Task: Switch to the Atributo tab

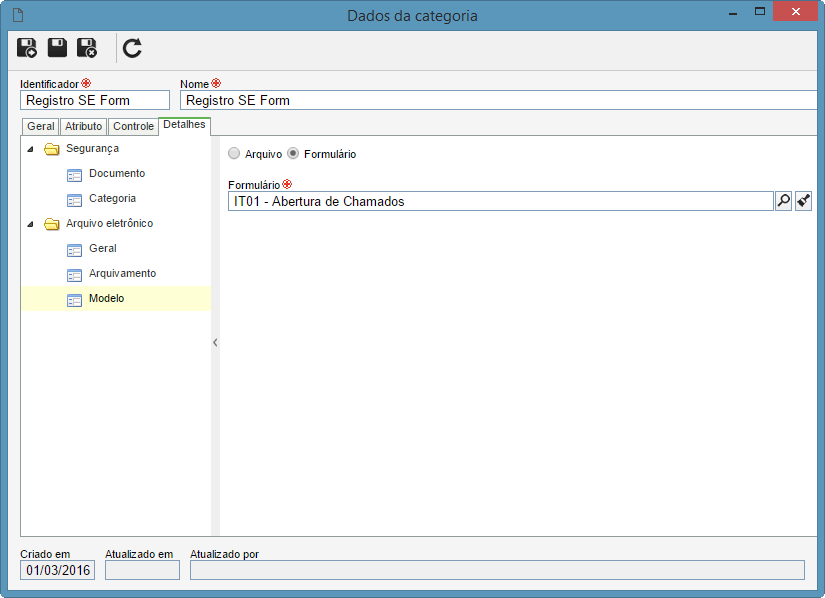Action: click(83, 126)
